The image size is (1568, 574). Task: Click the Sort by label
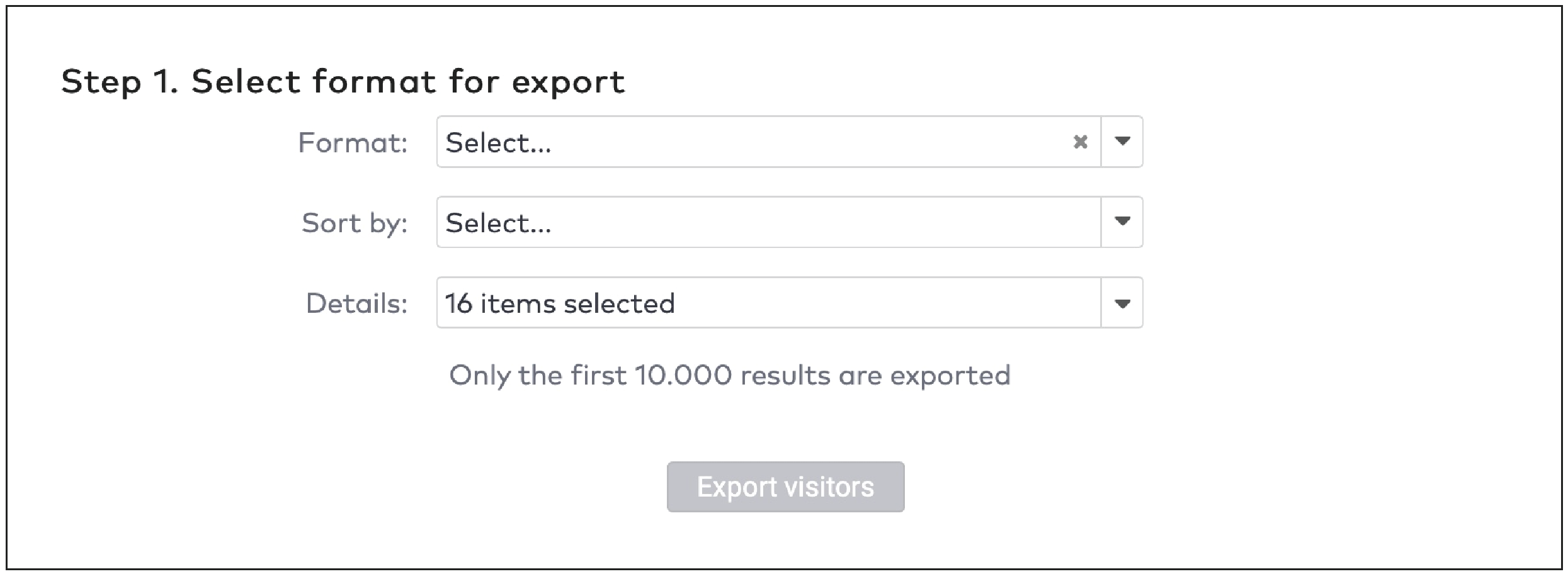[x=355, y=222]
